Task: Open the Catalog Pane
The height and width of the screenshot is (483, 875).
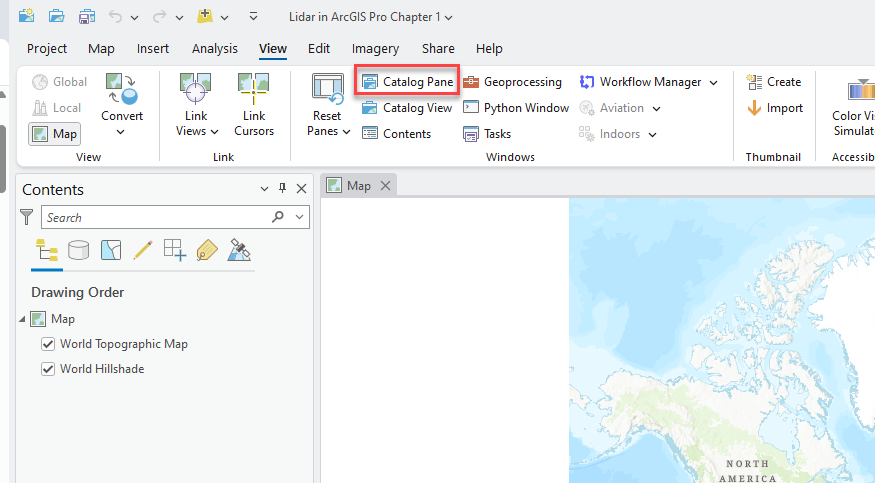Action: [x=407, y=82]
